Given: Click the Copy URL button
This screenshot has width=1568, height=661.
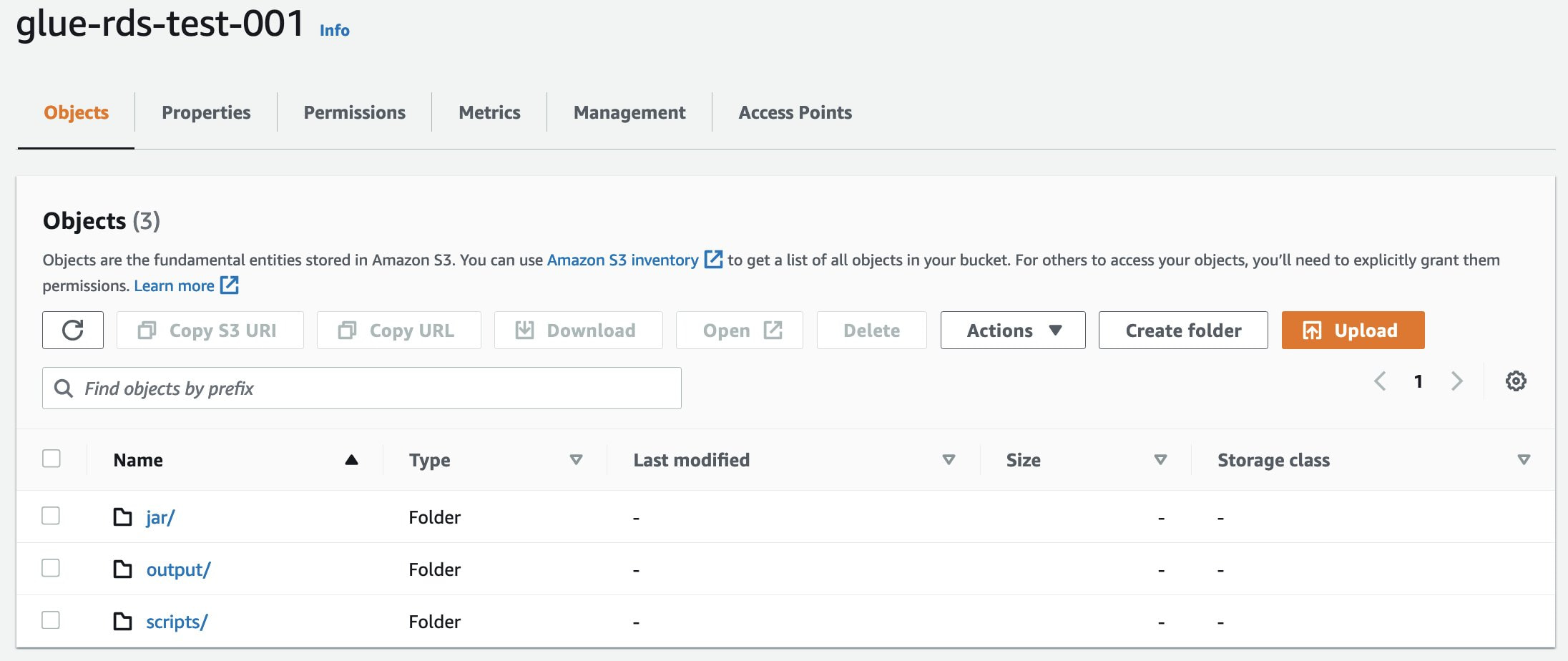Looking at the screenshot, I should pos(399,330).
